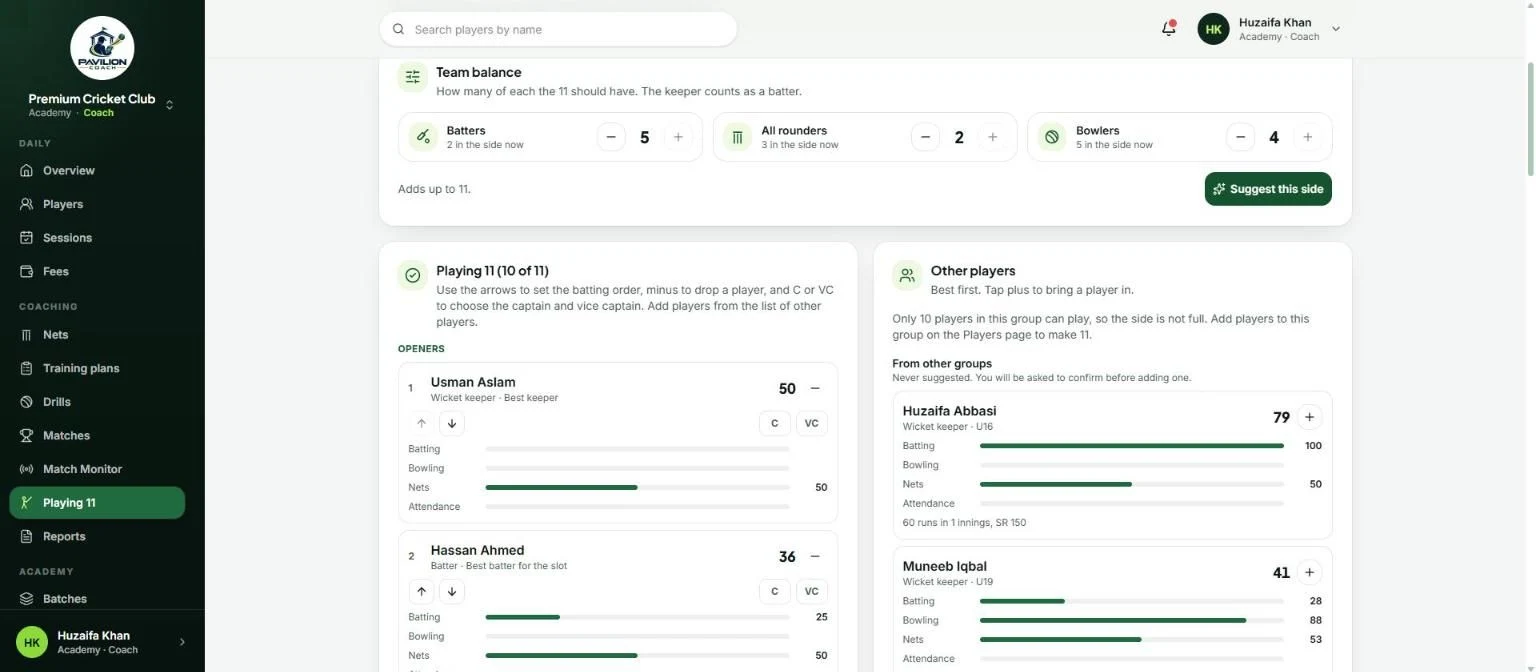Move Hassan Ahmed up the order
Viewport: 1536px width, 672px height.
pyautogui.click(x=421, y=591)
